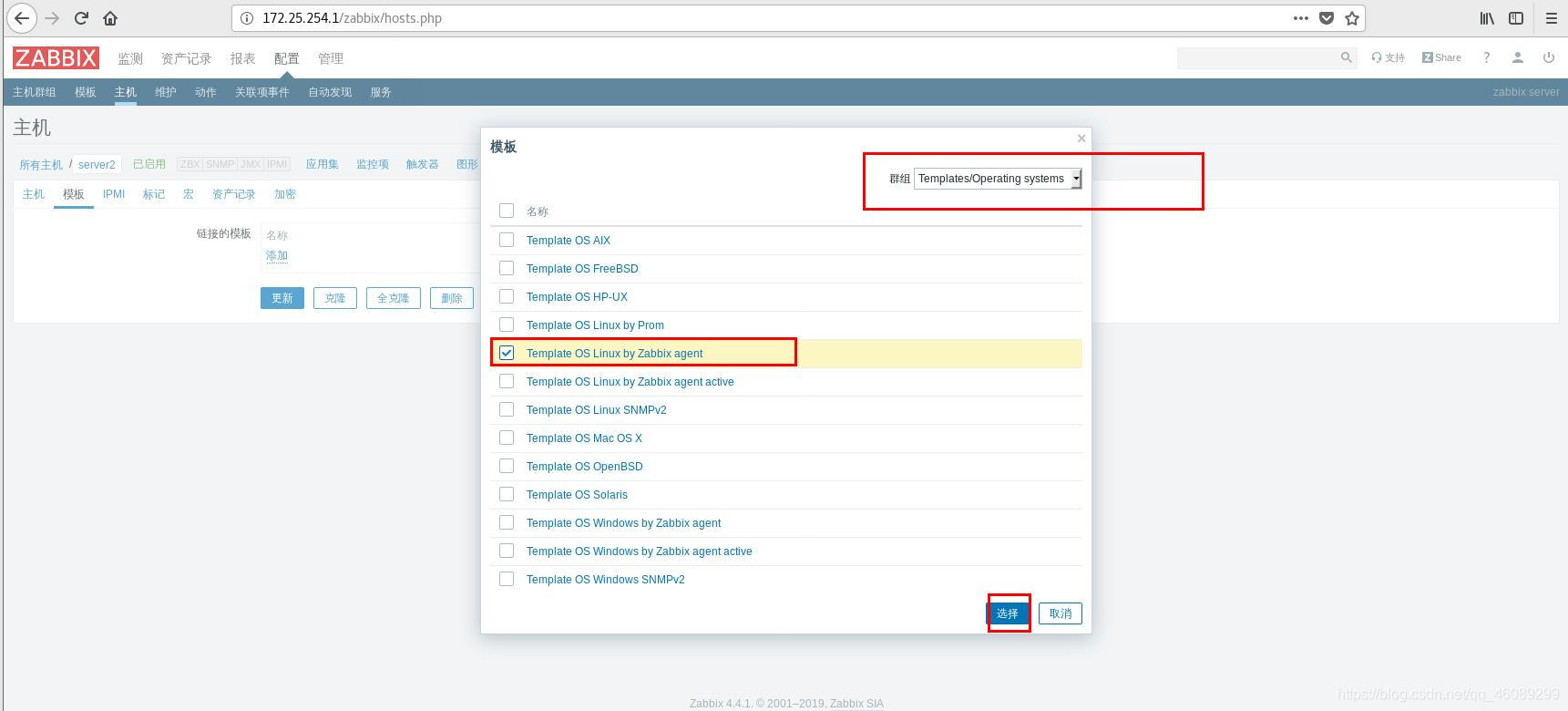Click the logout power icon
The width and height of the screenshot is (1568, 711).
point(1548,57)
